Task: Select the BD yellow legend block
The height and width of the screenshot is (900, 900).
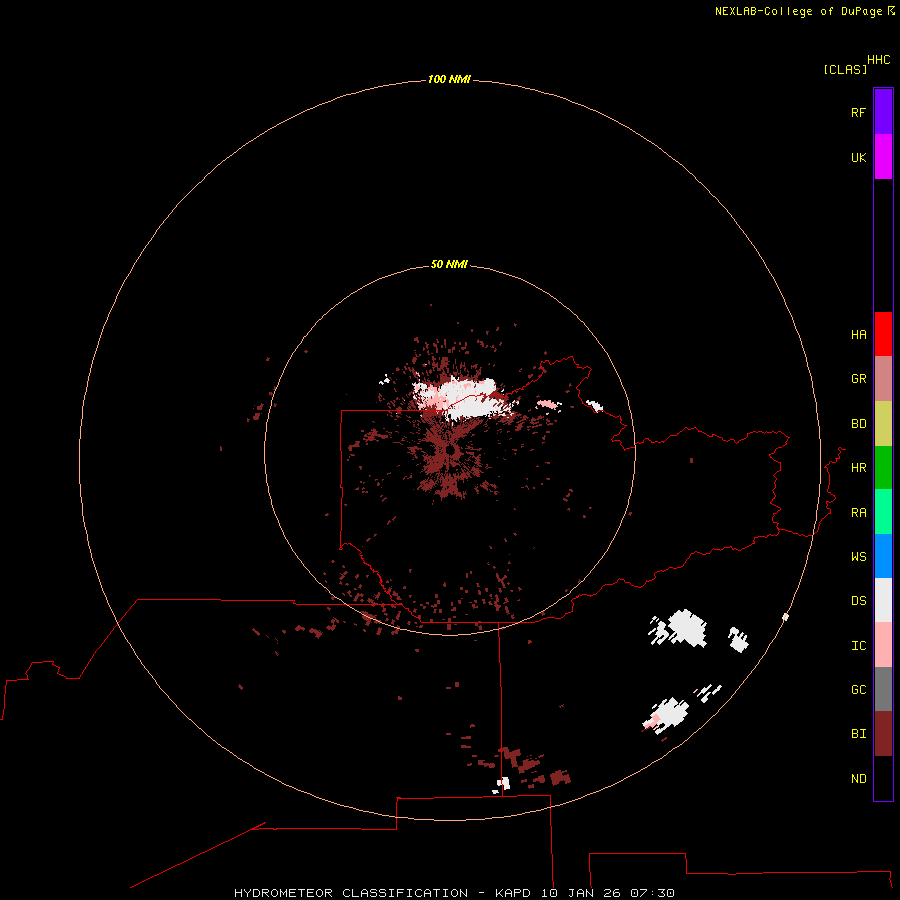Action: click(883, 424)
